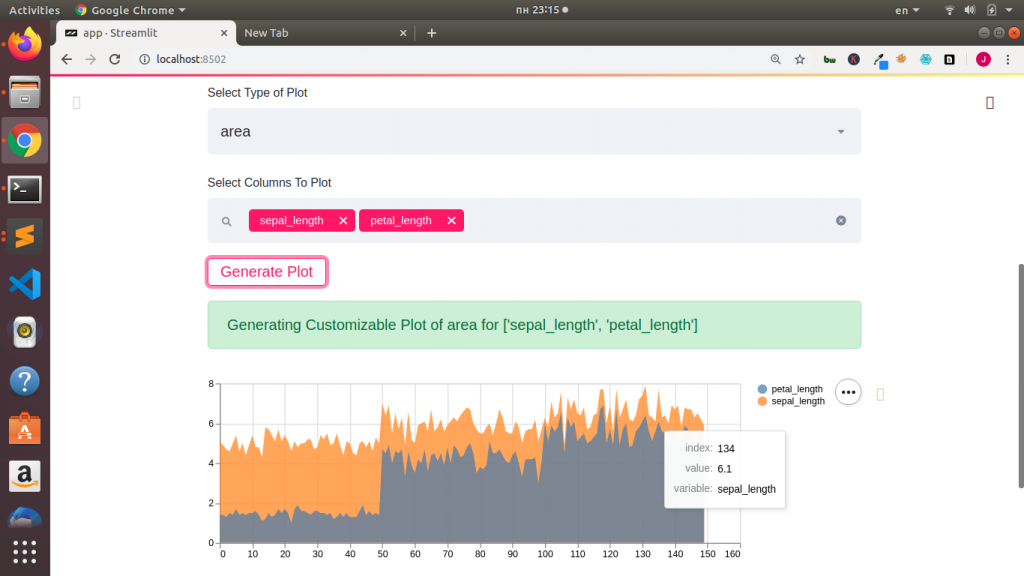Open the Bitwarden extension icon

tap(828, 59)
